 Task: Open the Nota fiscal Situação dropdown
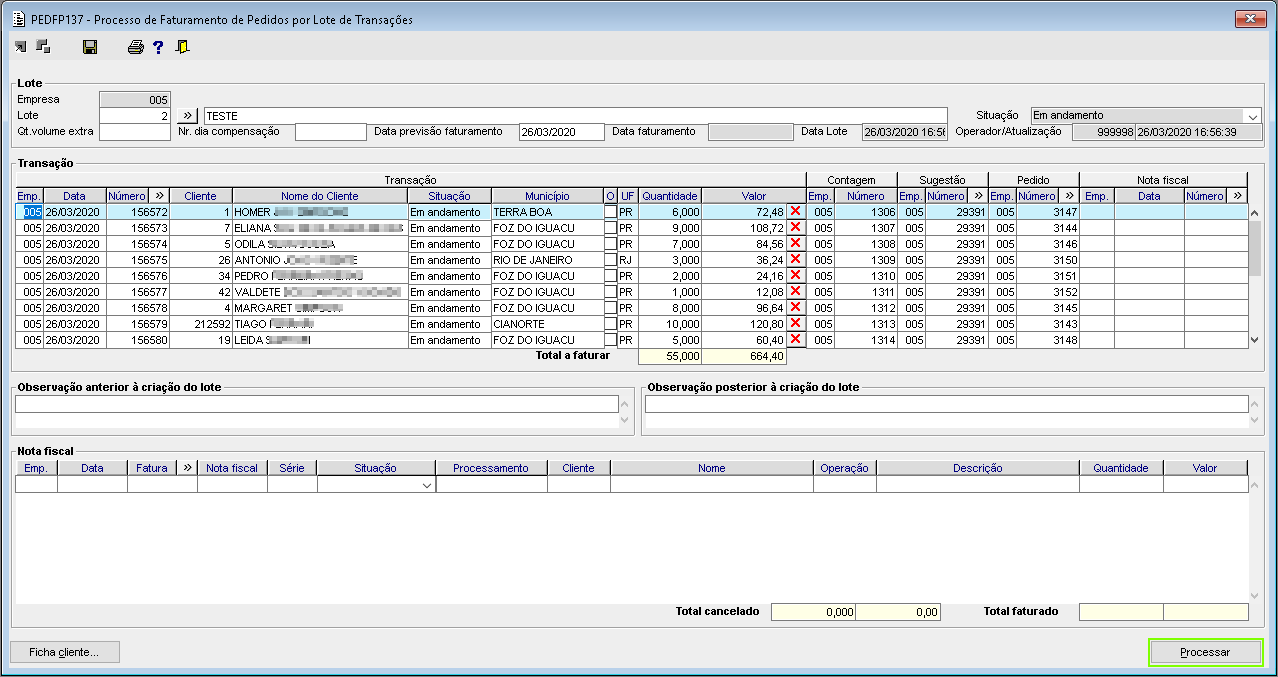coord(427,485)
